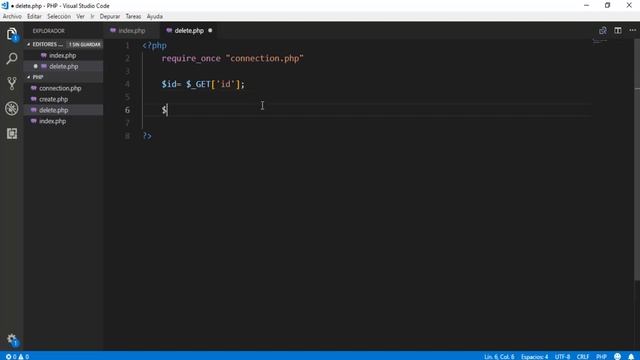Click the opening <?php tag
Viewport: 640px width, 360px height.
tap(154, 45)
